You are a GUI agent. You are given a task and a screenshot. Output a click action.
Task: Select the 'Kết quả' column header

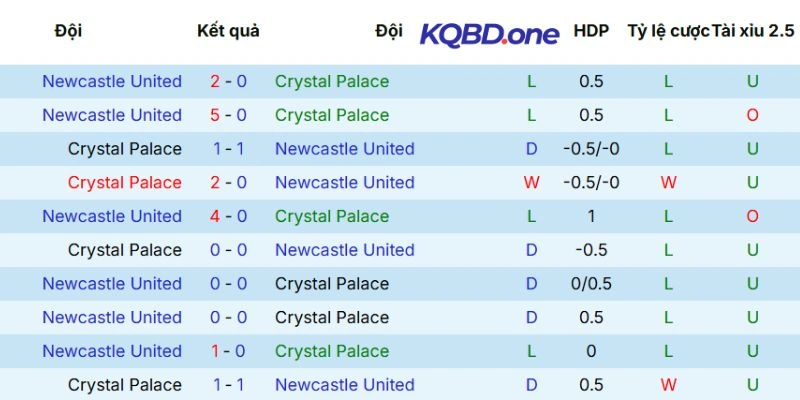(x=228, y=31)
